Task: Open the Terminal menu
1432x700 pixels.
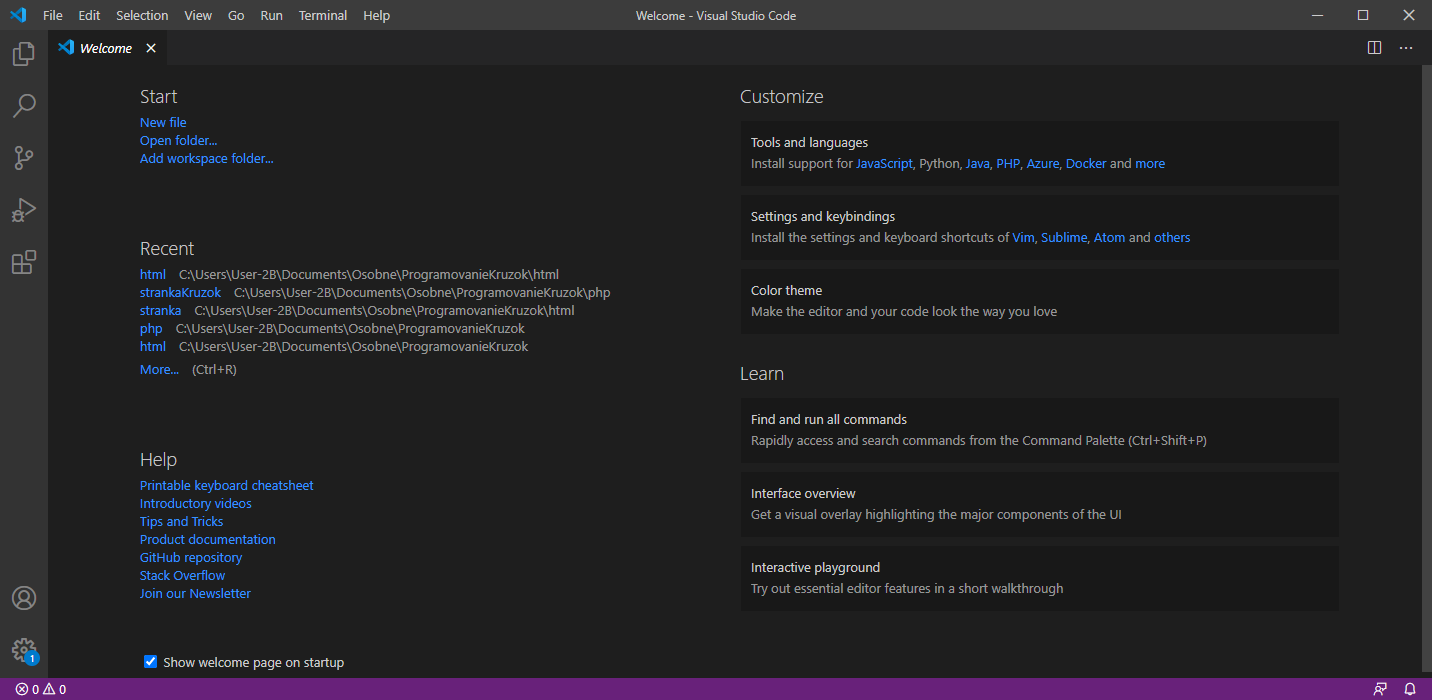Action: (x=323, y=15)
